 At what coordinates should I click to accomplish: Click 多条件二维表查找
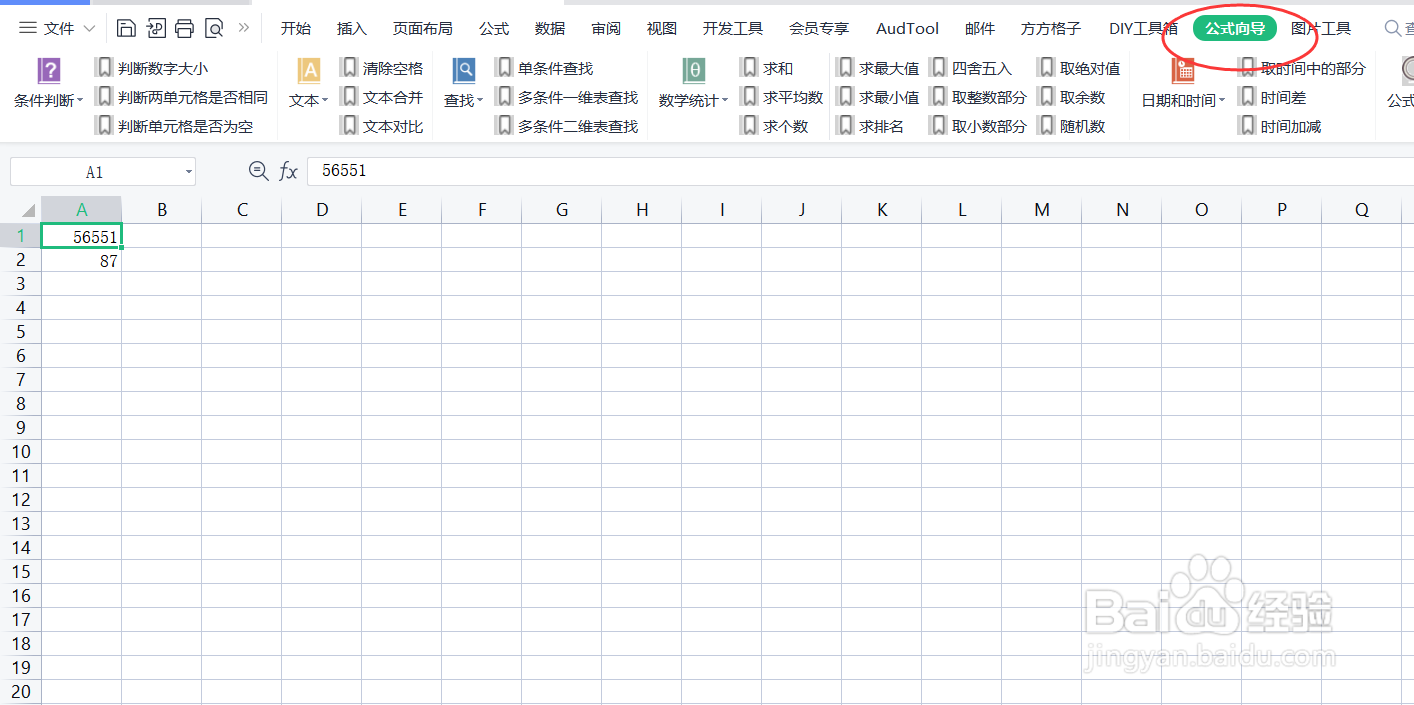(x=566, y=126)
